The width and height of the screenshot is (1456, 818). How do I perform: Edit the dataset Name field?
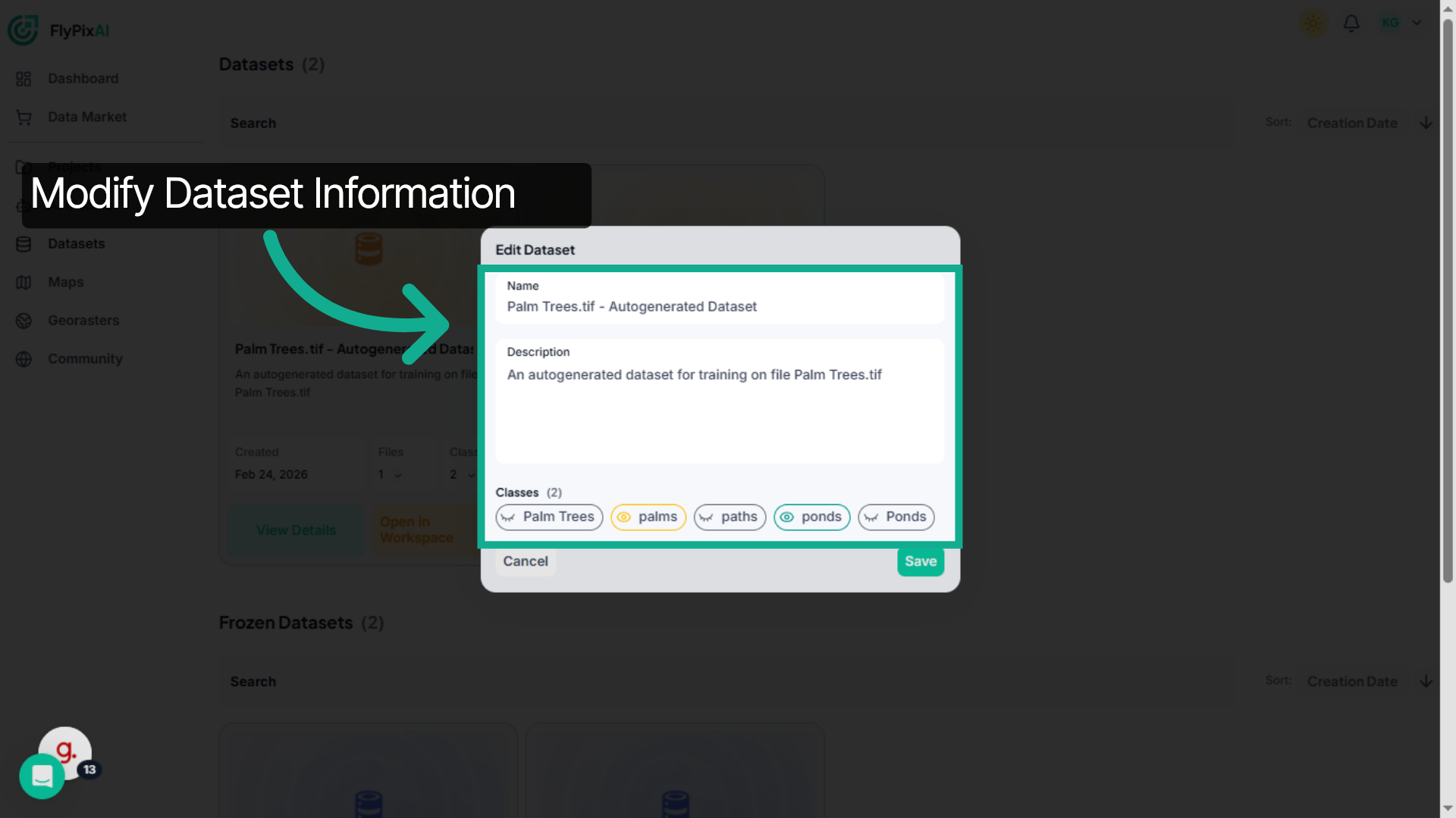click(x=720, y=298)
